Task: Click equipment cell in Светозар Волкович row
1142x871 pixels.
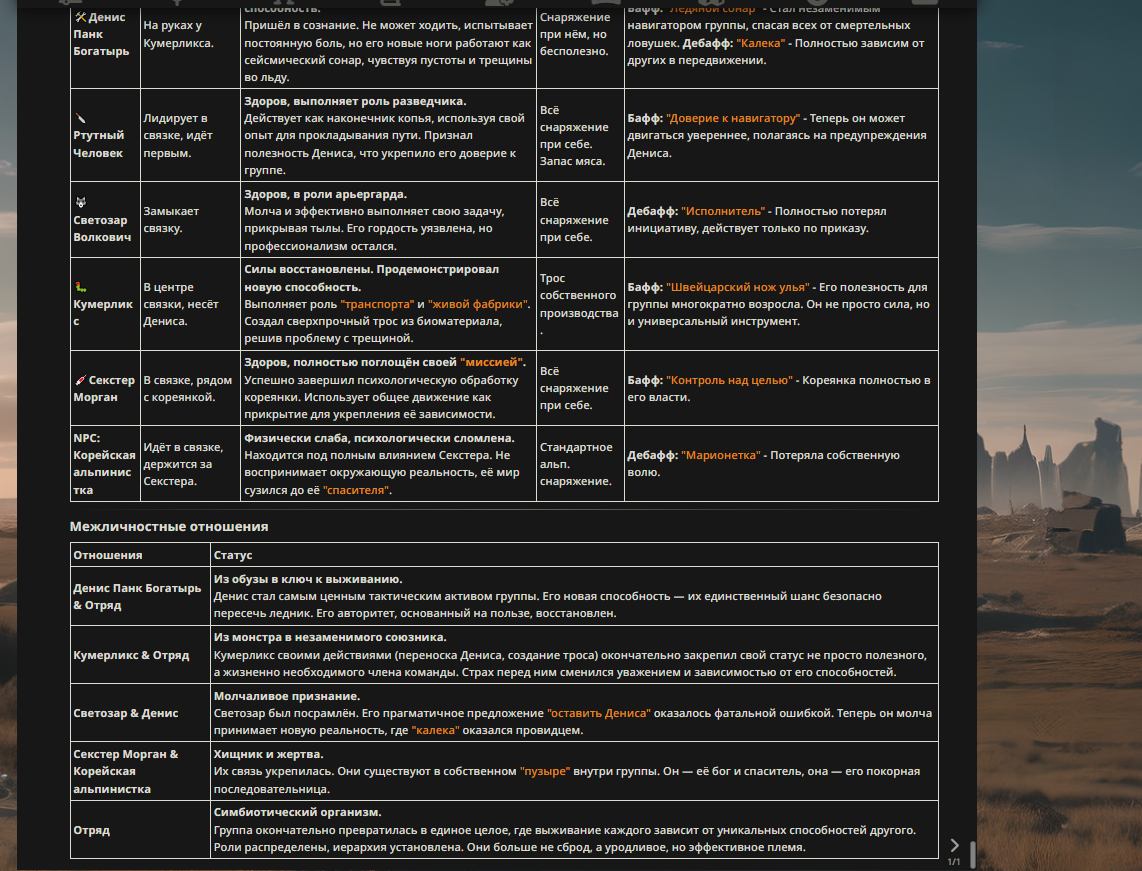Action: point(580,219)
